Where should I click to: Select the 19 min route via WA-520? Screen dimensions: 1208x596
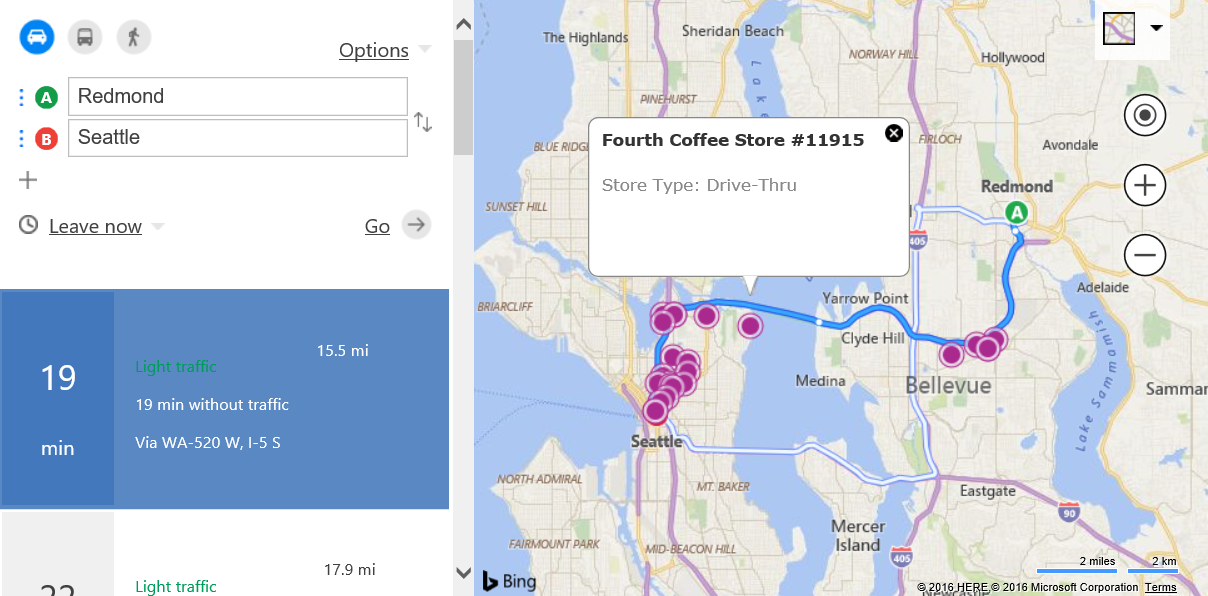tap(225, 398)
